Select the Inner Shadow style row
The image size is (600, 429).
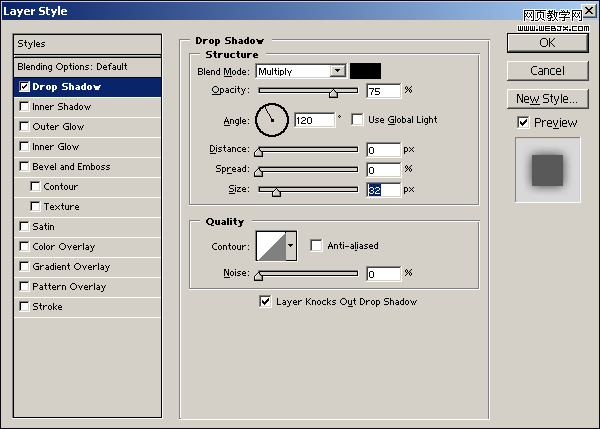[x=87, y=107]
